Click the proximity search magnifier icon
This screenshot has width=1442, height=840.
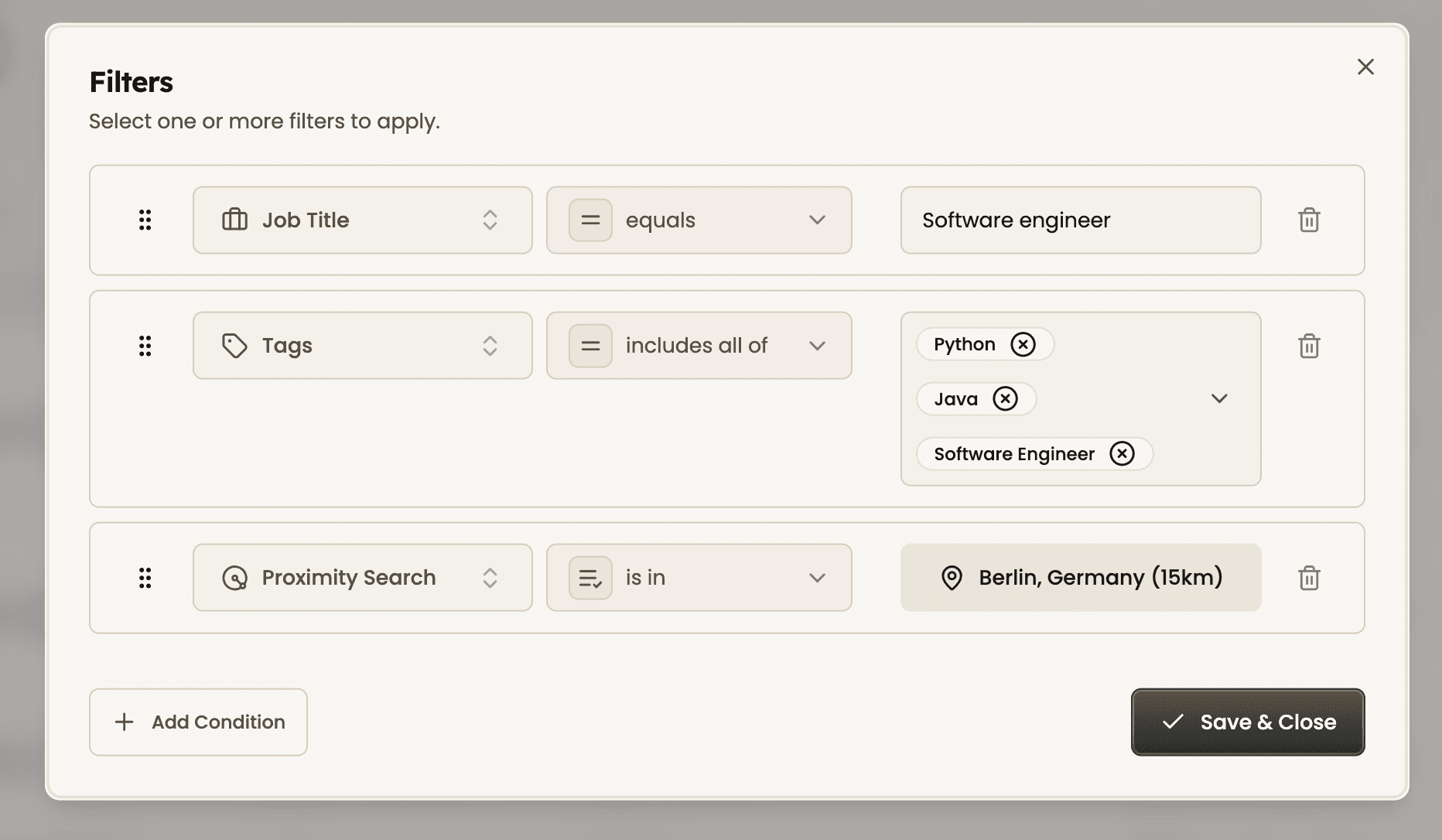[234, 577]
